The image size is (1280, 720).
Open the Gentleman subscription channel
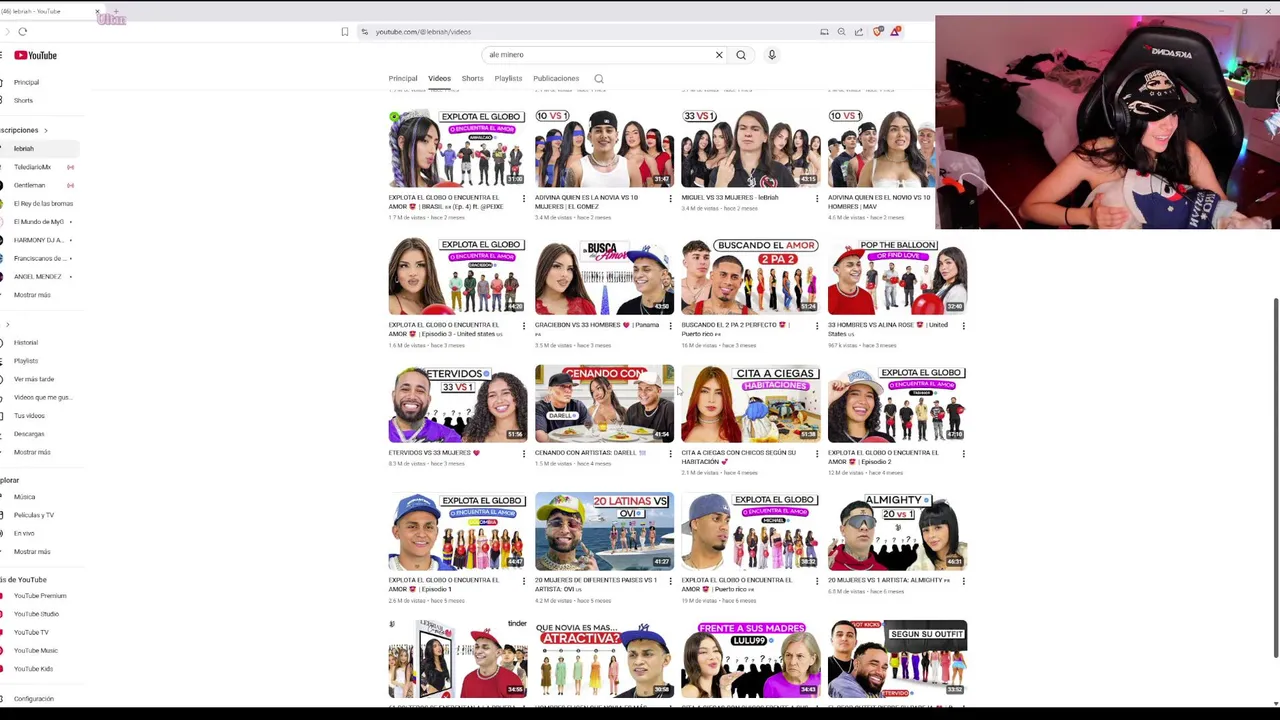(x=29, y=185)
